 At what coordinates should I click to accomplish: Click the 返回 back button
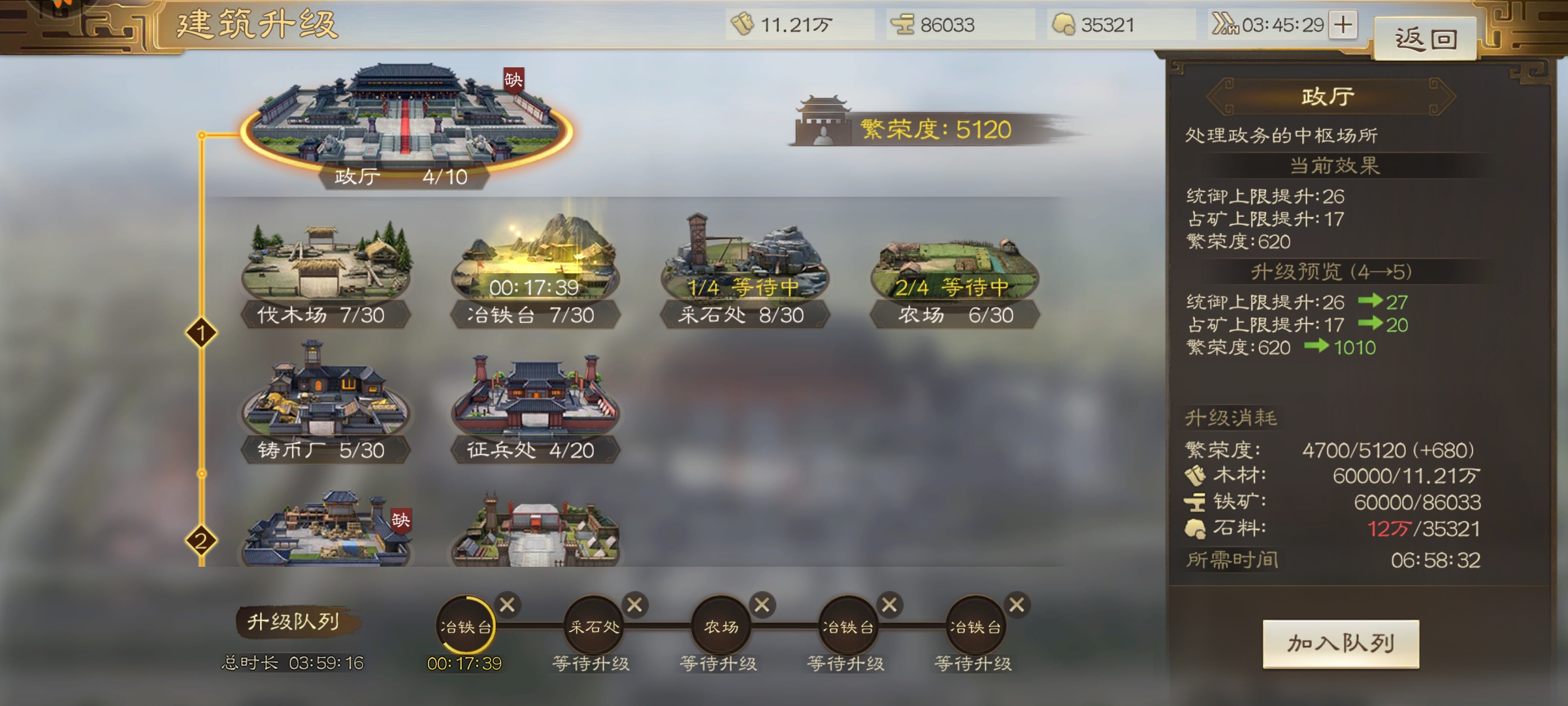1426,39
